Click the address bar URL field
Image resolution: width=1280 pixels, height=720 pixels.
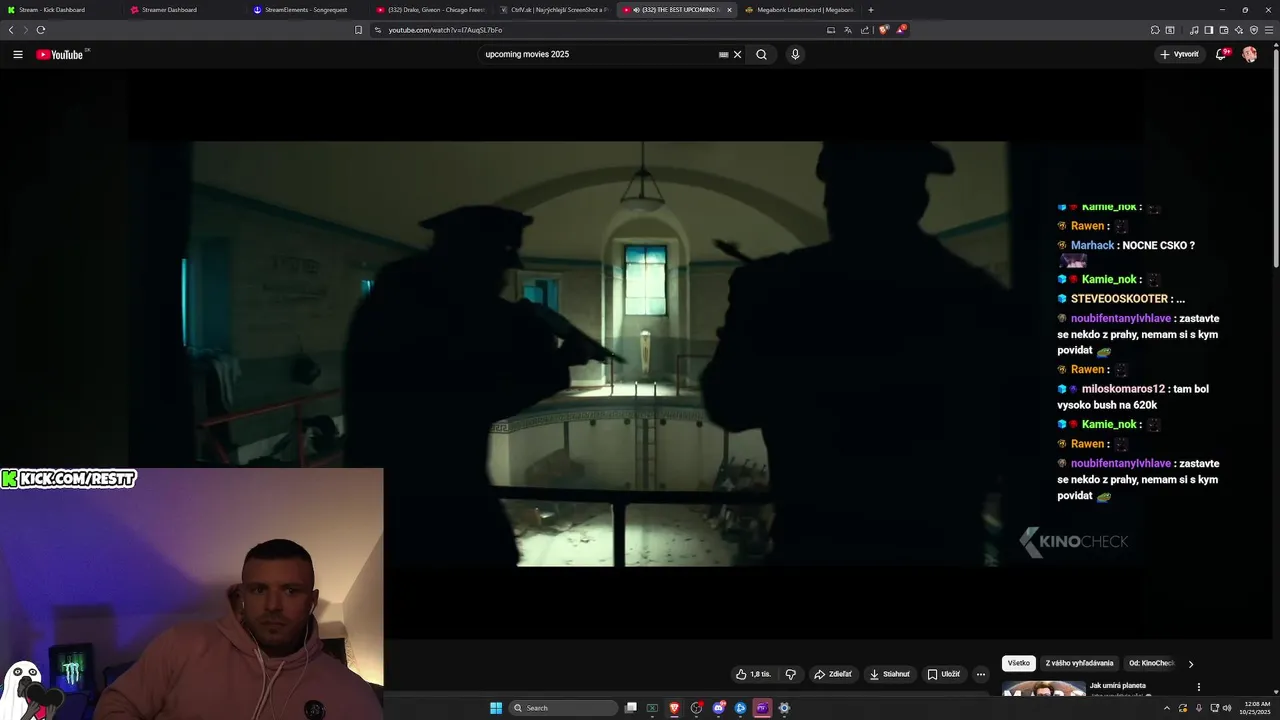(600, 30)
